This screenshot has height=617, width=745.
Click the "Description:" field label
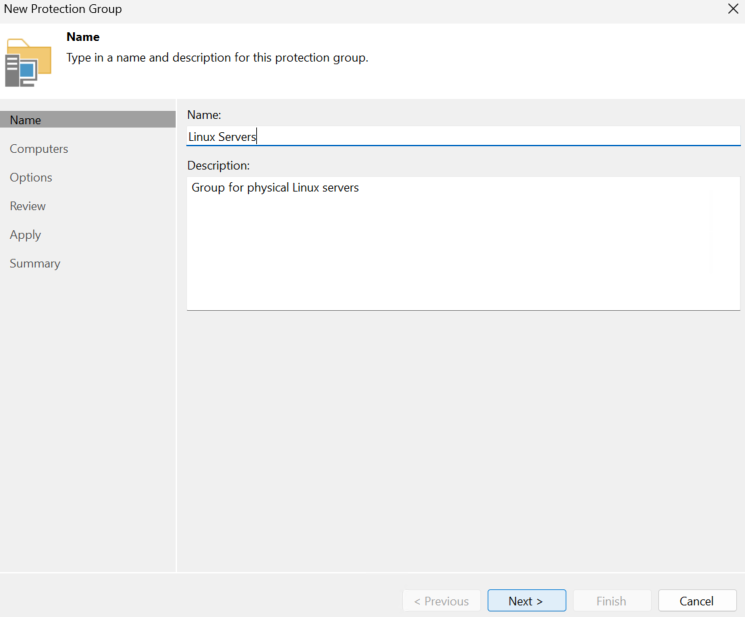(218, 165)
